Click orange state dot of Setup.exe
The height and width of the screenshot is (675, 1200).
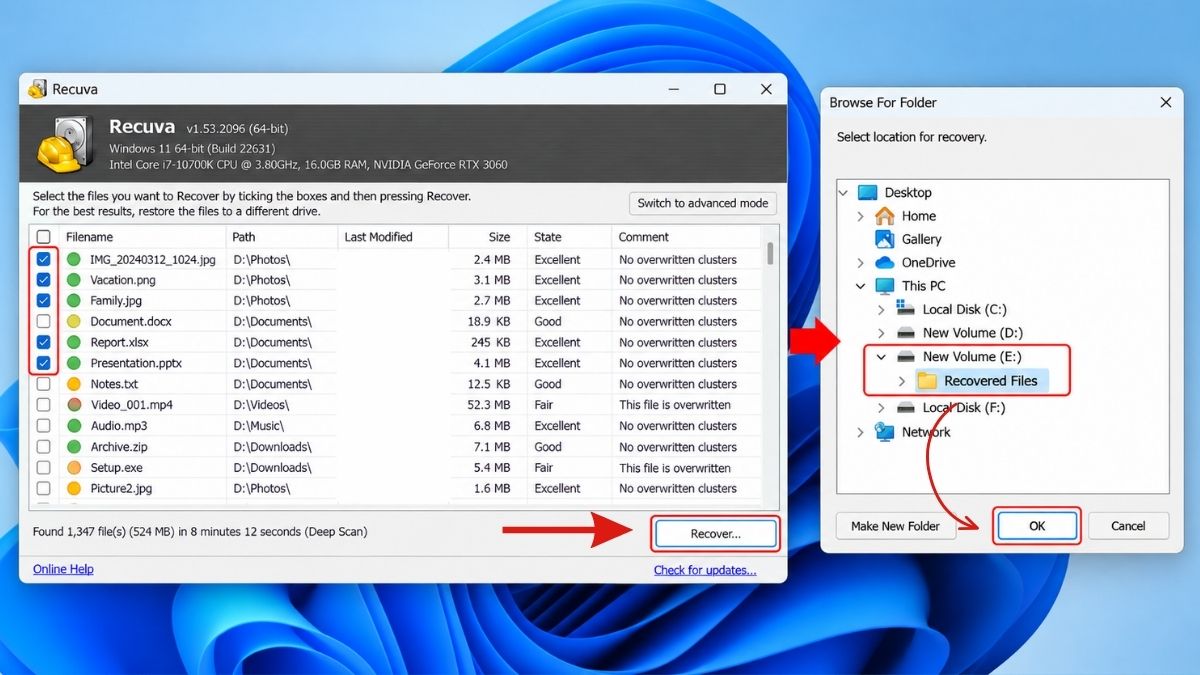point(74,468)
